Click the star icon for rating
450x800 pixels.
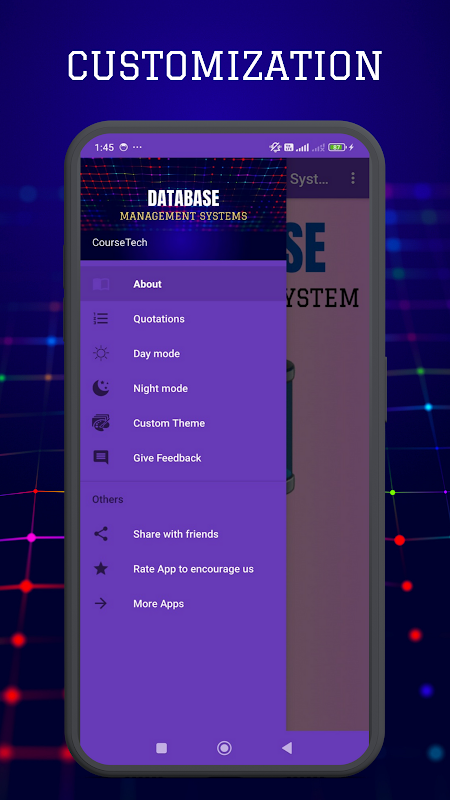(101, 569)
